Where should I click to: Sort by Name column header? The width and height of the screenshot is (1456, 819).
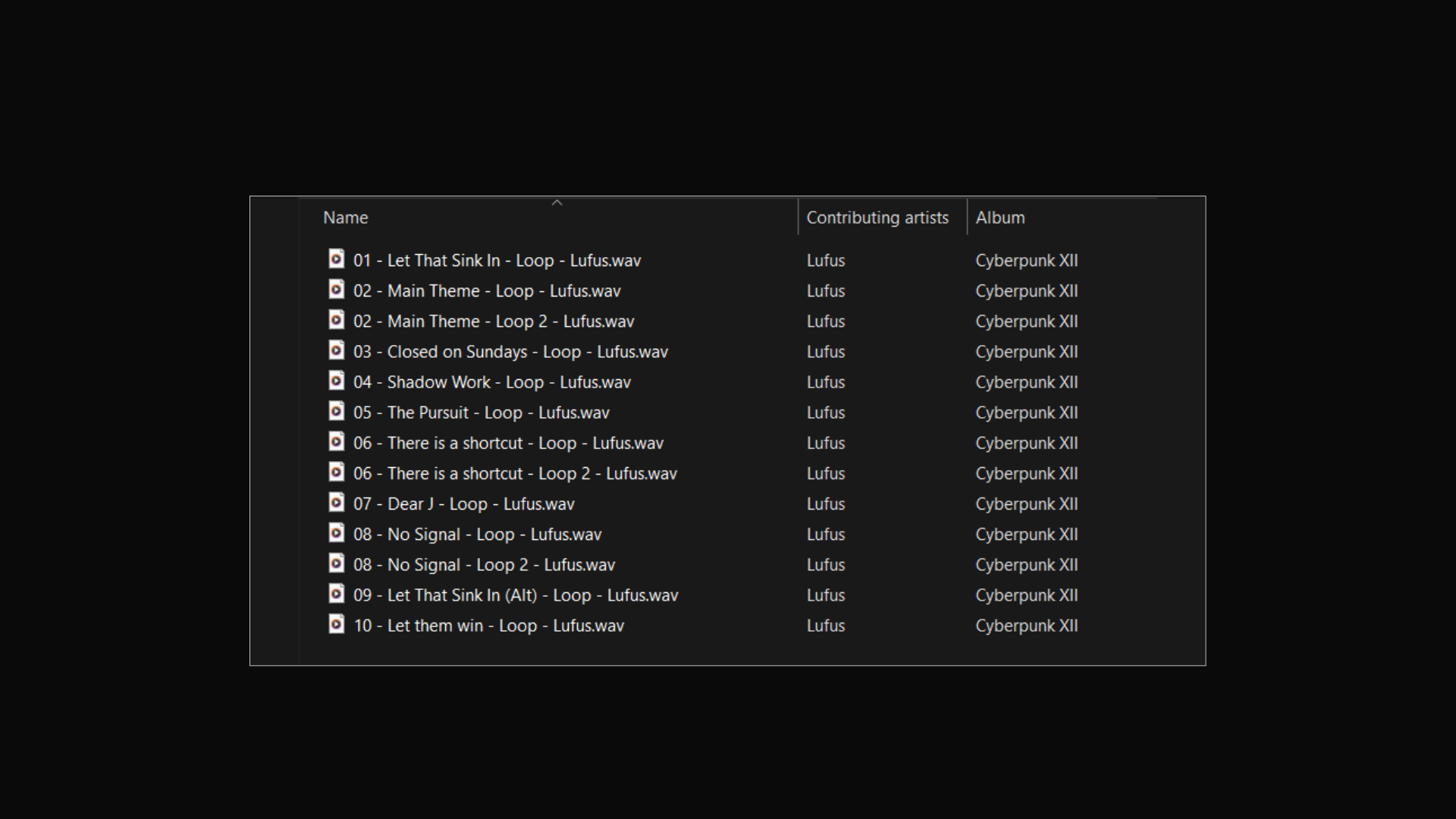(346, 218)
